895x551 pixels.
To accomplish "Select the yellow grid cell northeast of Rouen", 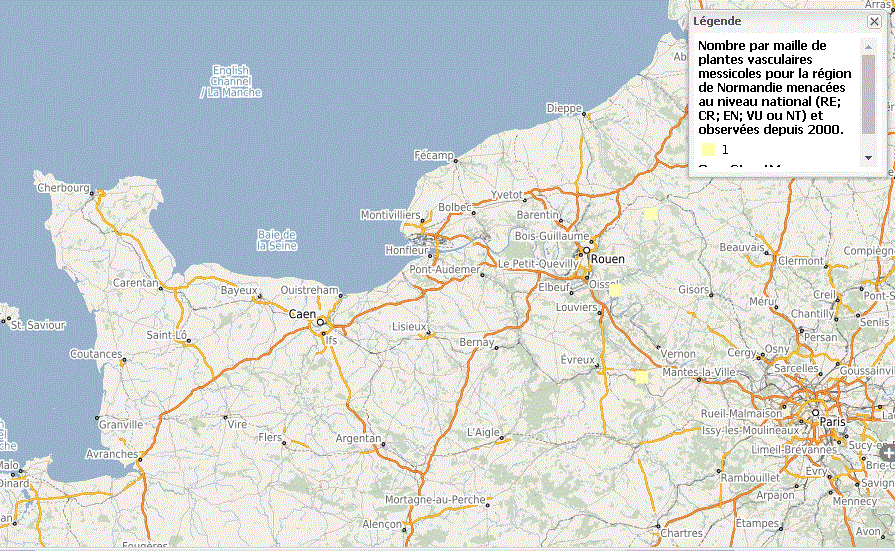I will pyautogui.click(x=651, y=213).
